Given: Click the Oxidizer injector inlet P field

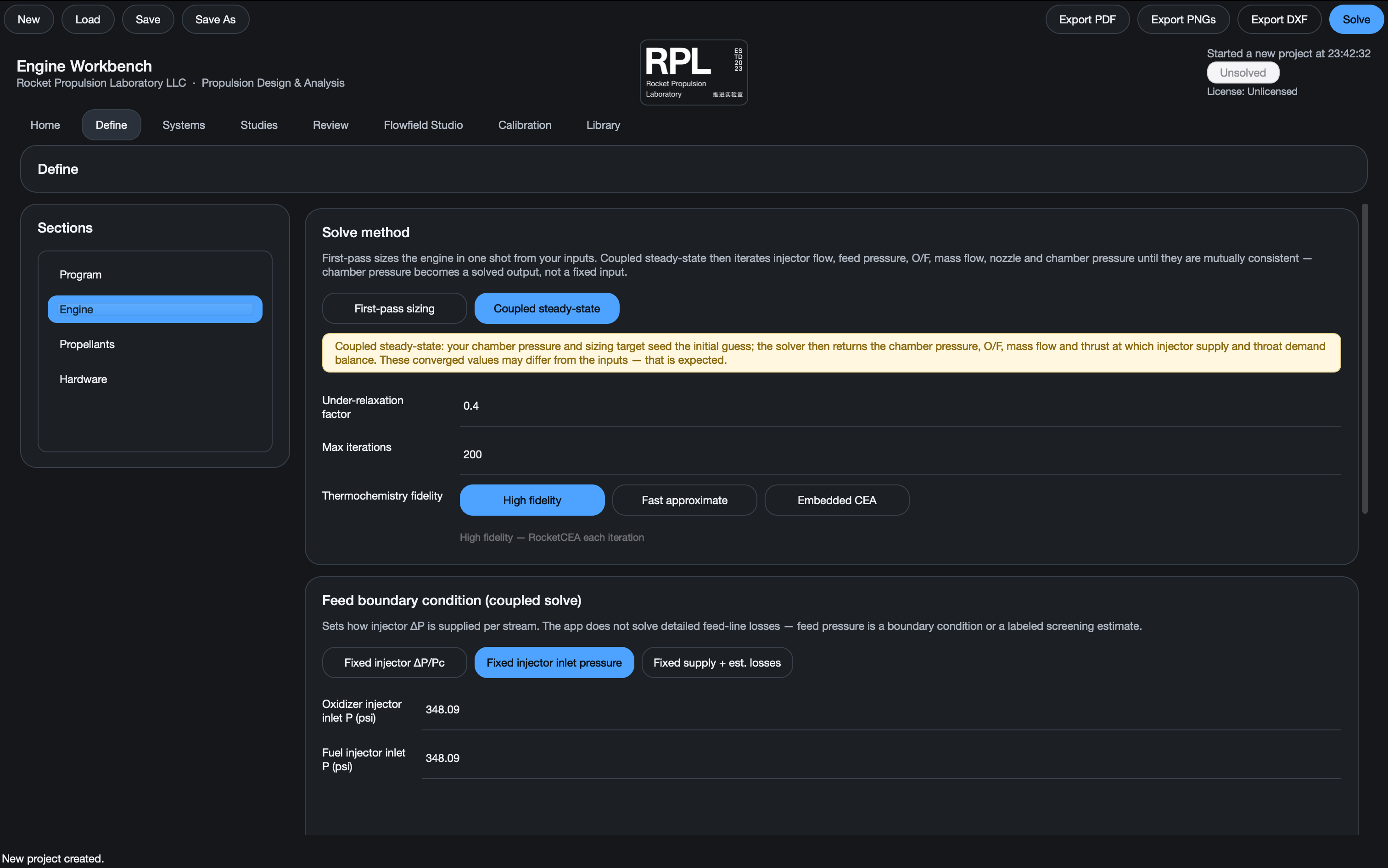Looking at the screenshot, I should coord(881,710).
